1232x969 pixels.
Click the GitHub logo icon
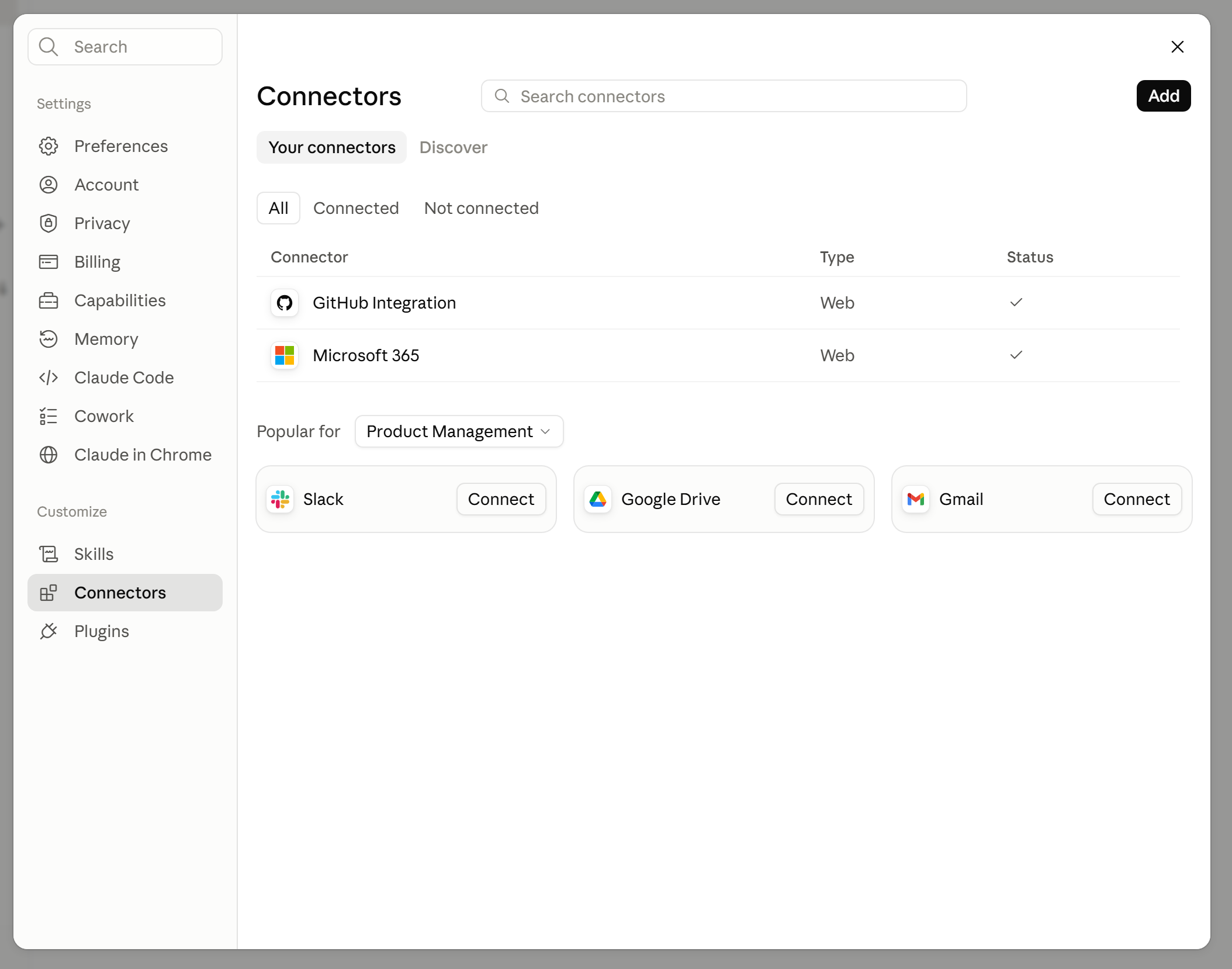[285, 303]
